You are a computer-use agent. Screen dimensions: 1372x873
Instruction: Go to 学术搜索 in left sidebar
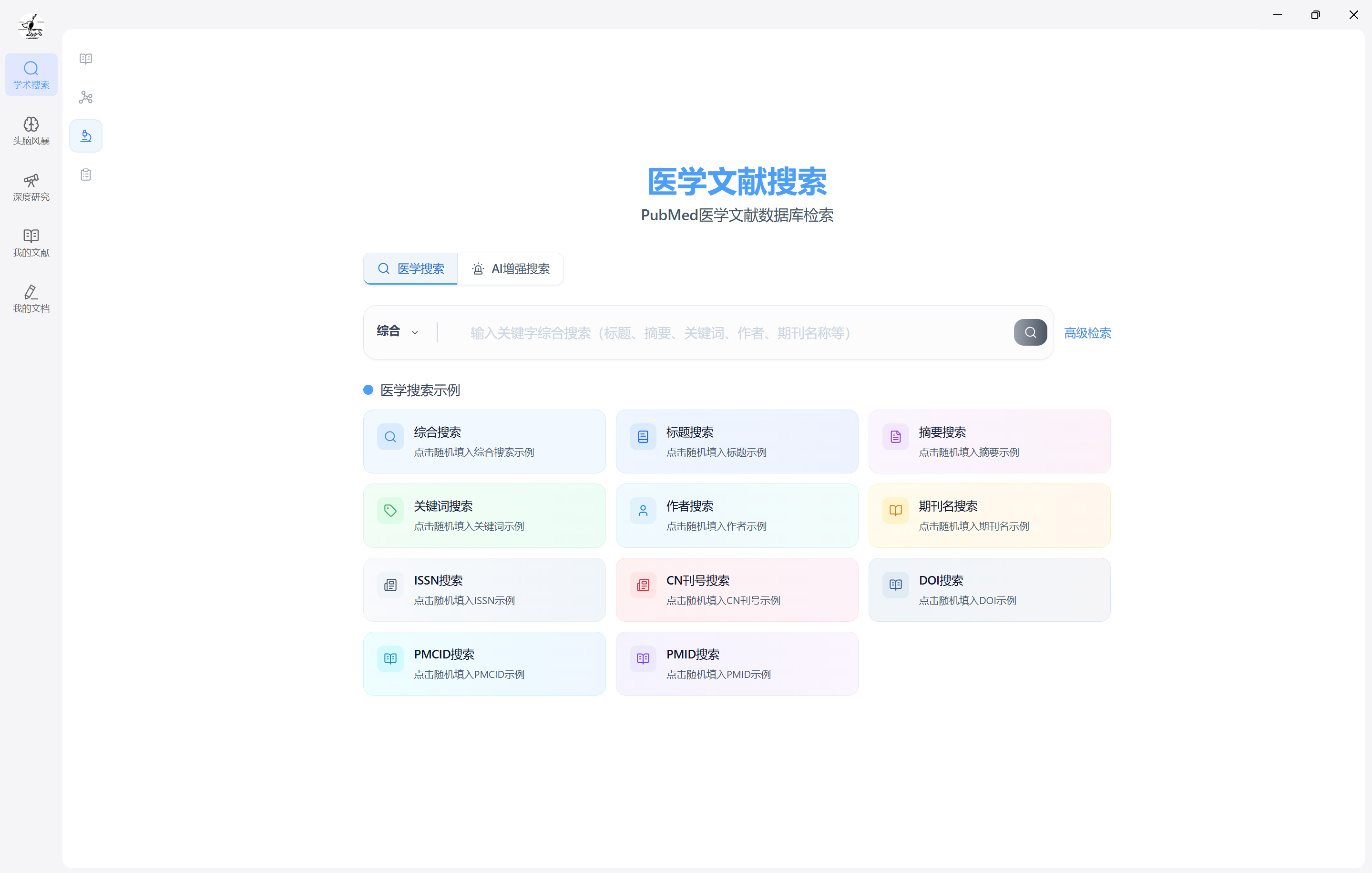pos(31,75)
